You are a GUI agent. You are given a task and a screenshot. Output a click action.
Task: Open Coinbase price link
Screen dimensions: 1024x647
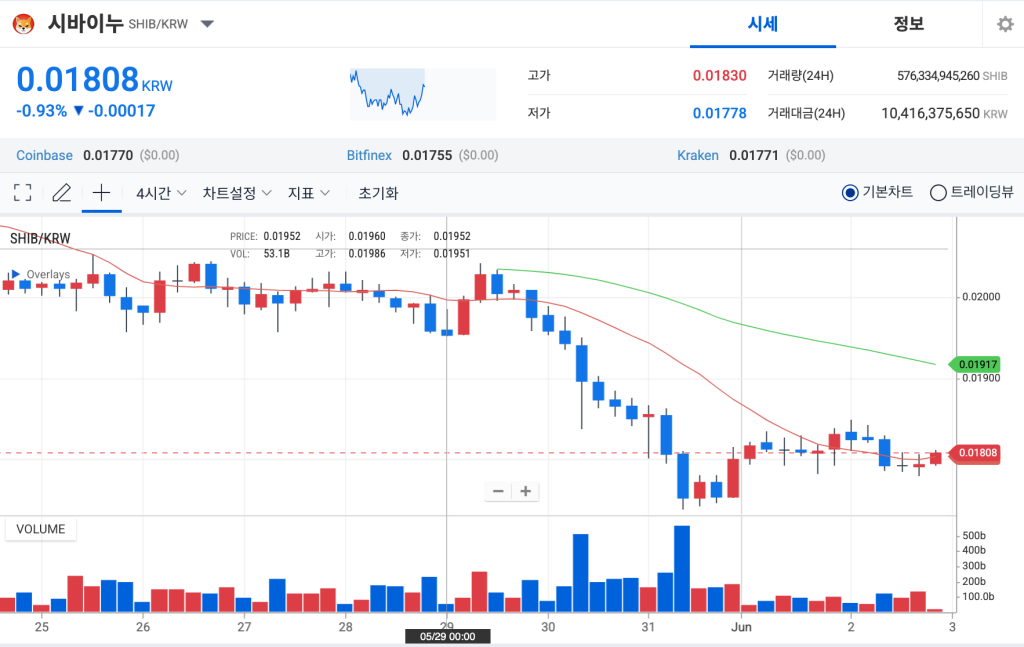[x=44, y=155]
